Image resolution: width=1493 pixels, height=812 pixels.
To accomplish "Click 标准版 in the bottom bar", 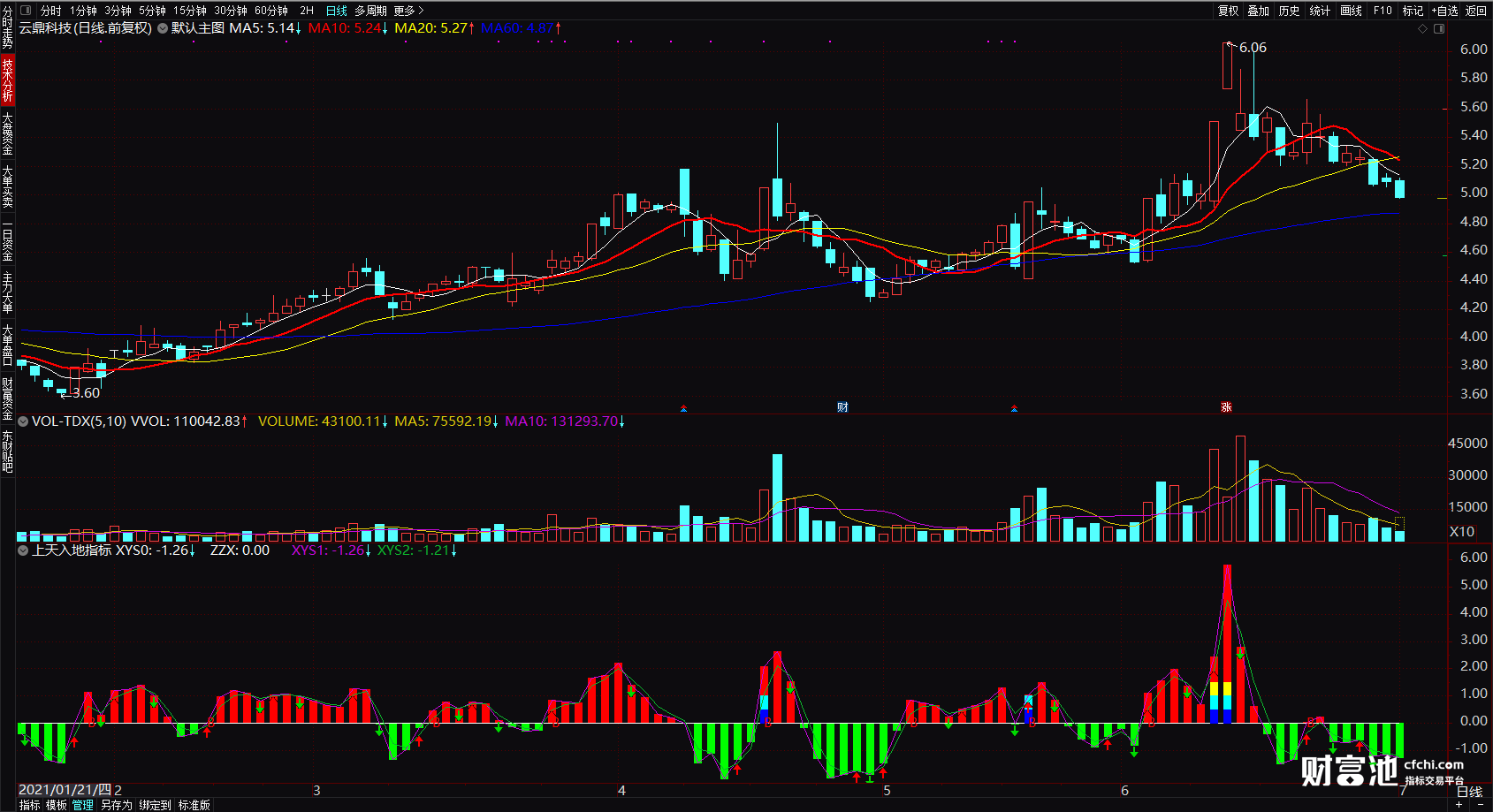I will click(194, 805).
